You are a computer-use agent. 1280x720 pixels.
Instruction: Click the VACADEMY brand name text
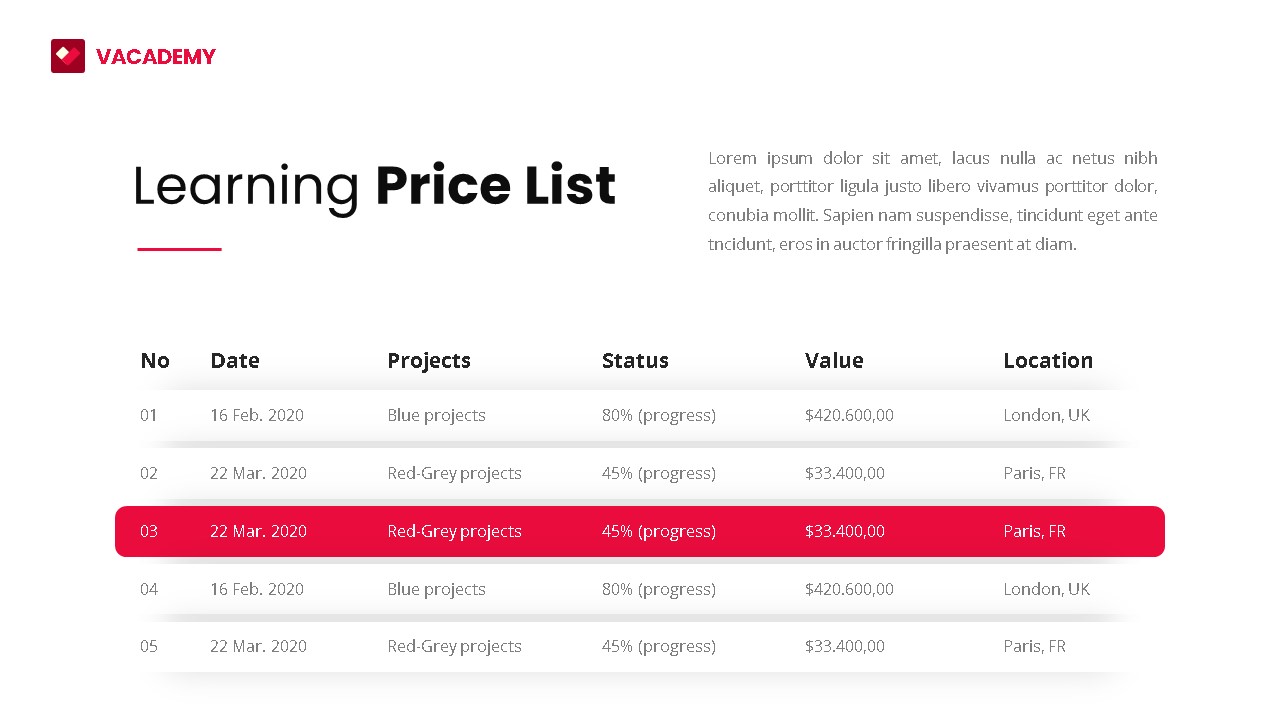(x=156, y=57)
